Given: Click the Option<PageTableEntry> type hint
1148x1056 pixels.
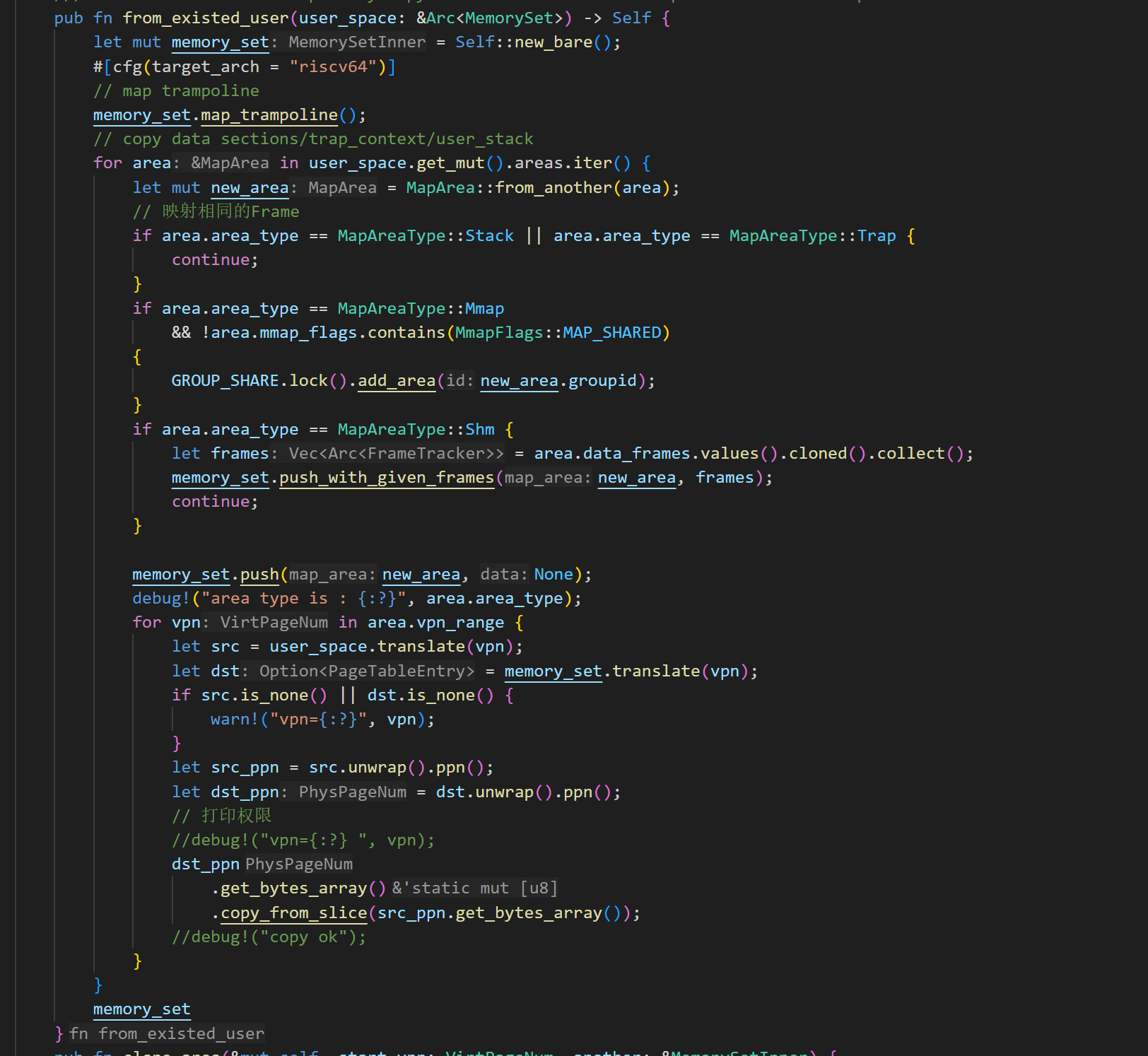Looking at the screenshot, I should 366,671.
